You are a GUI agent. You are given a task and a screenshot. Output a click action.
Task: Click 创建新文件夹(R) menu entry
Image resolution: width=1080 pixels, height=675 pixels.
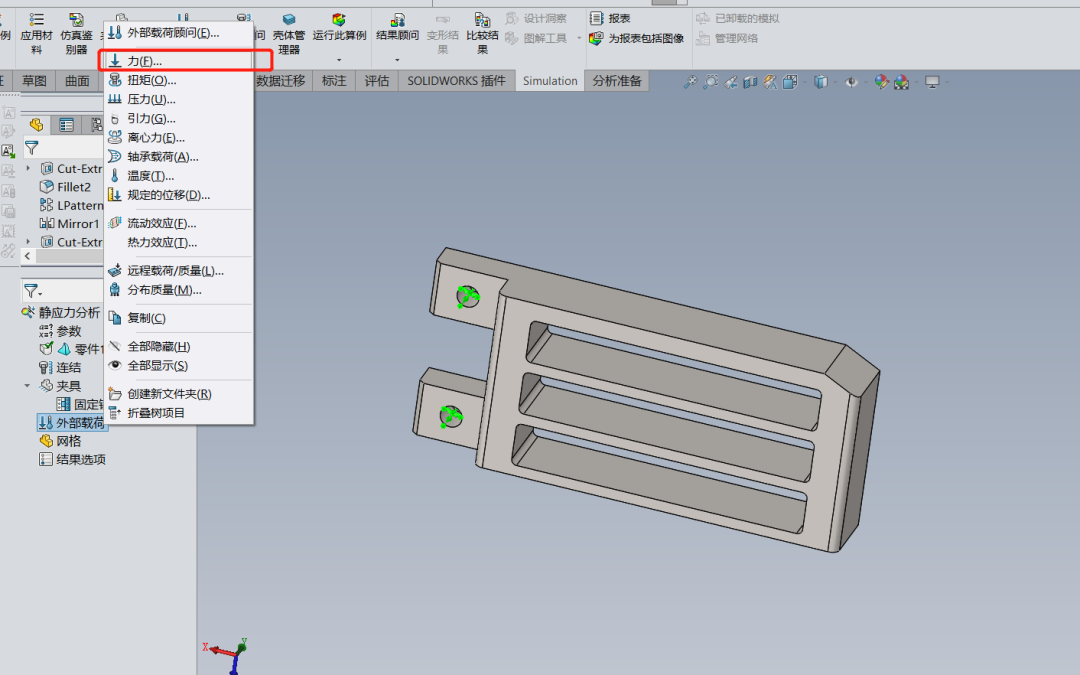pos(179,394)
